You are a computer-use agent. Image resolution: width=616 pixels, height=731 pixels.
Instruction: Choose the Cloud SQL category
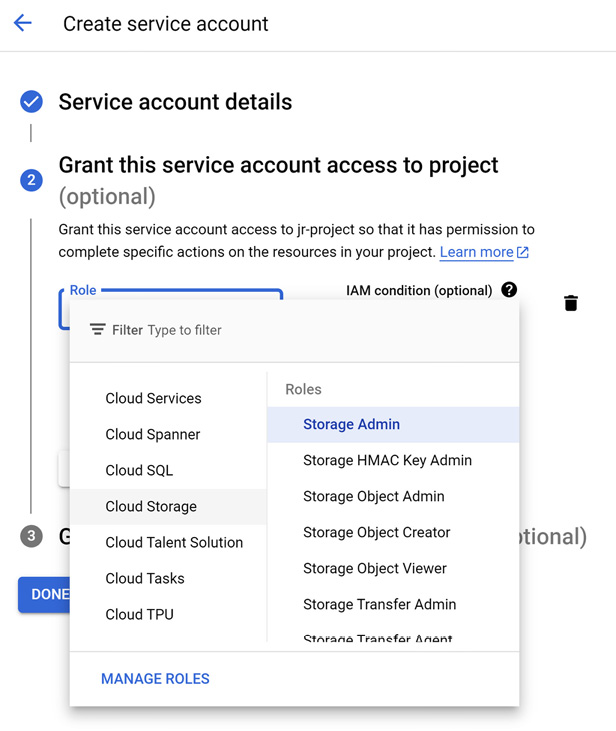(139, 470)
